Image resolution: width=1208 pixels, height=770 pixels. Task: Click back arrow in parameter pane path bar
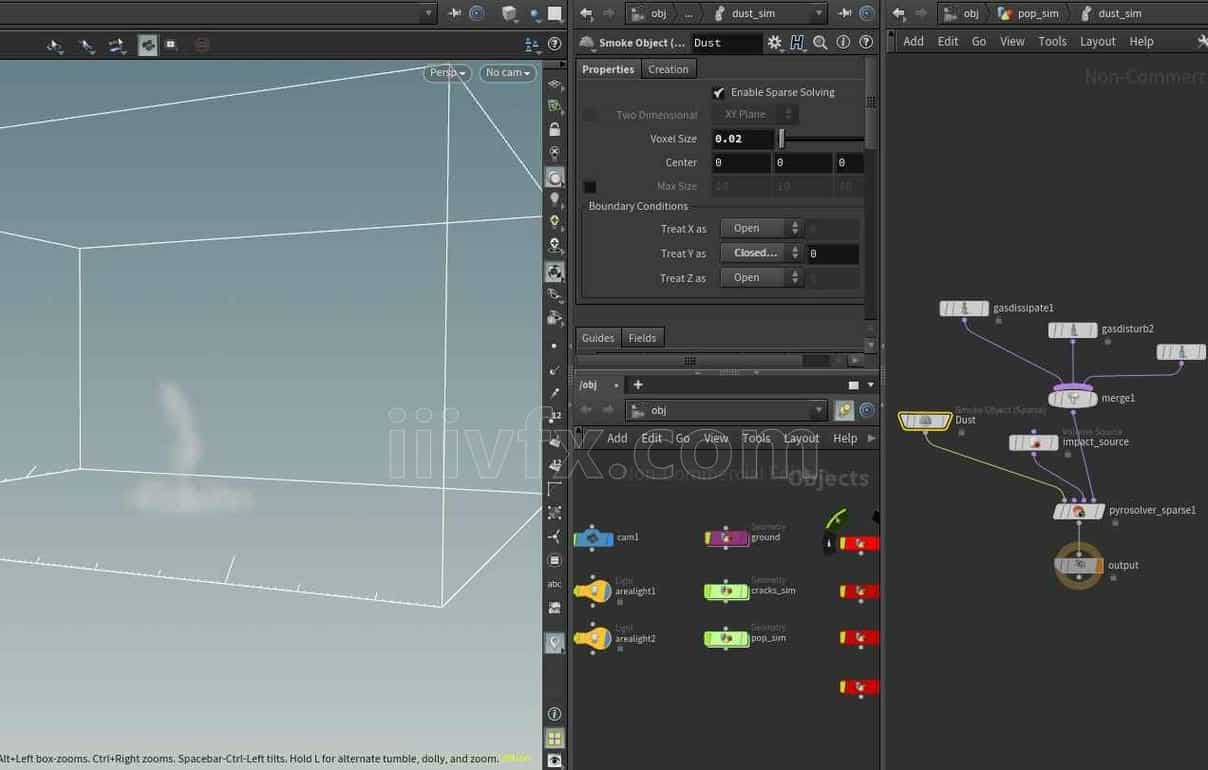[586, 13]
